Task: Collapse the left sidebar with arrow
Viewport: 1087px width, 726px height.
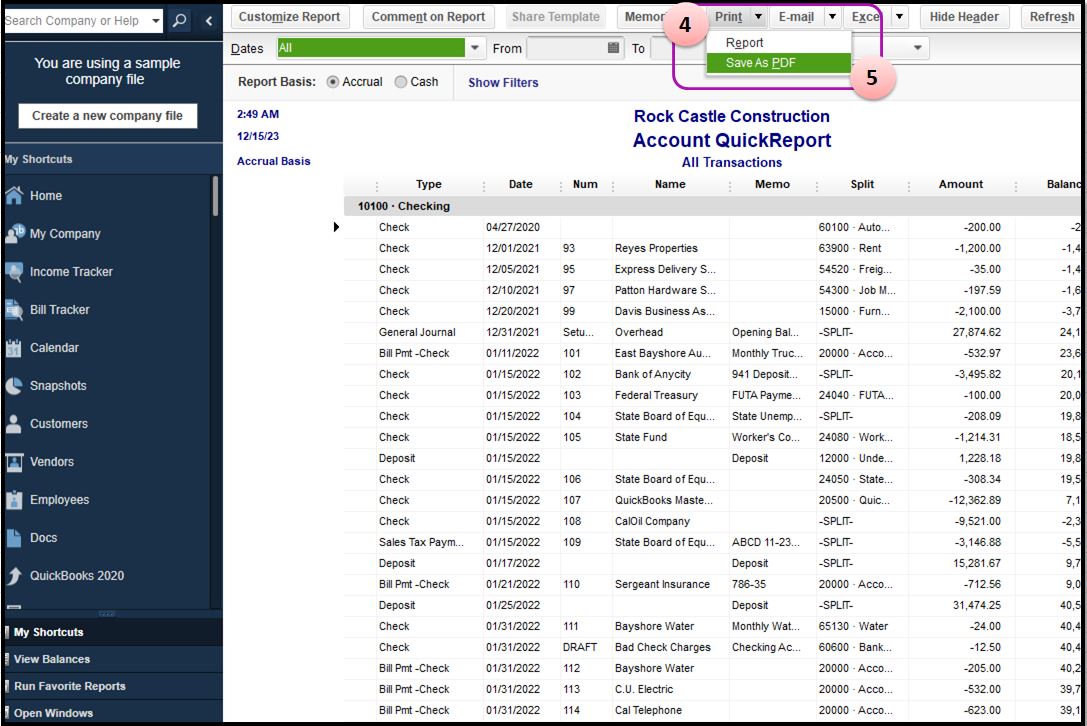Action: [x=209, y=21]
